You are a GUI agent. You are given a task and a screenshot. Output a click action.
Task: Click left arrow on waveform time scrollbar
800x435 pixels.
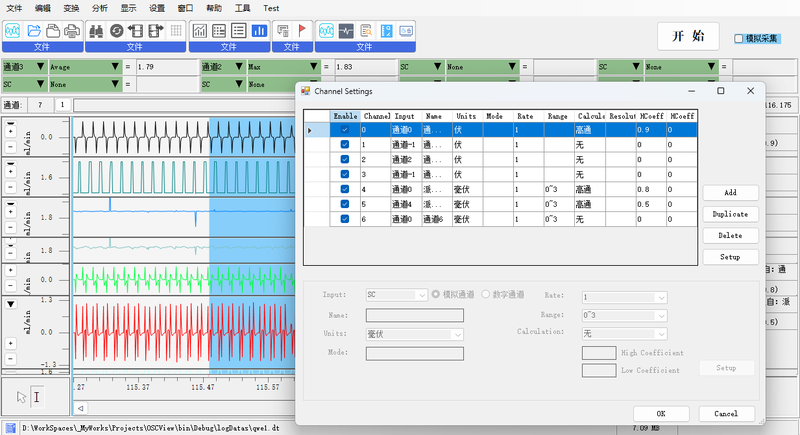[81, 407]
